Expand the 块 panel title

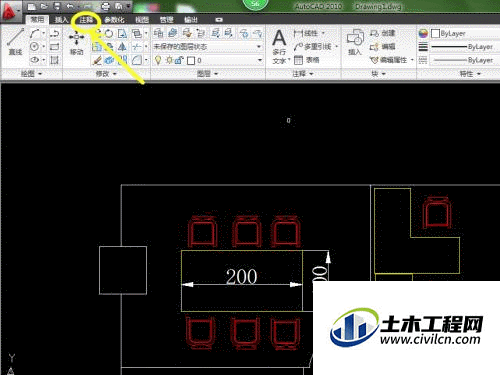click(x=378, y=74)
